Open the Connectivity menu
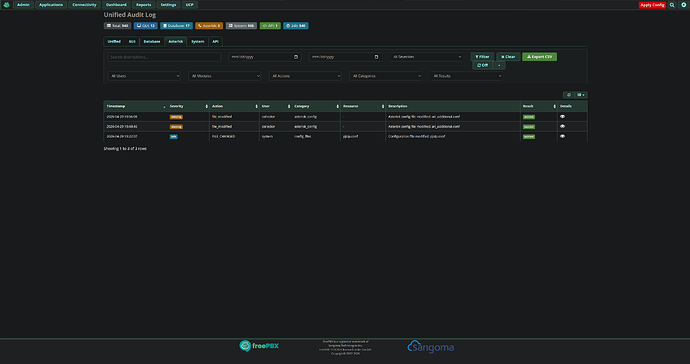 (84, 5)
